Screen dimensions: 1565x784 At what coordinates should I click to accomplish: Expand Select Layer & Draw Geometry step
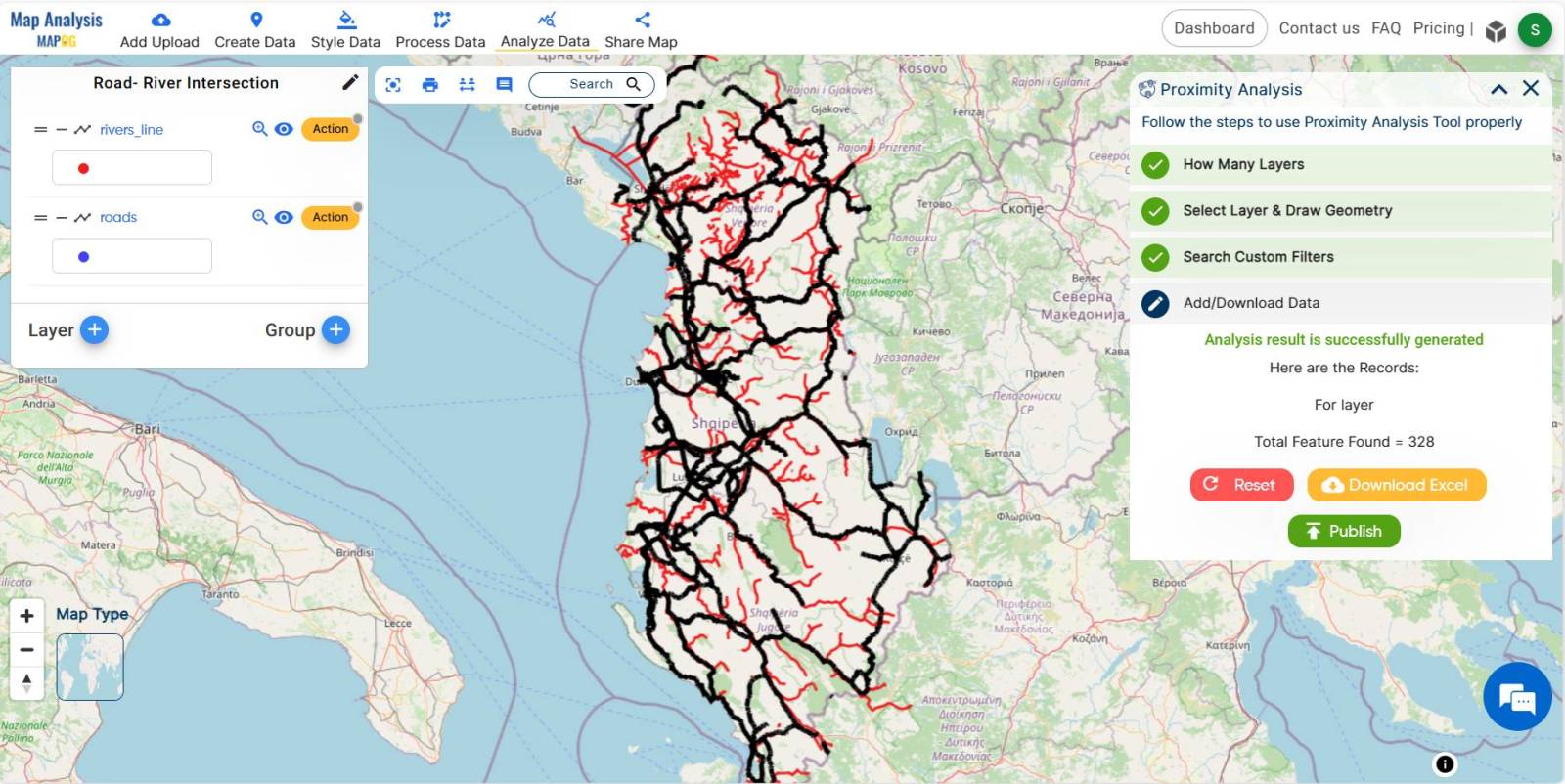pos(1341,211)
